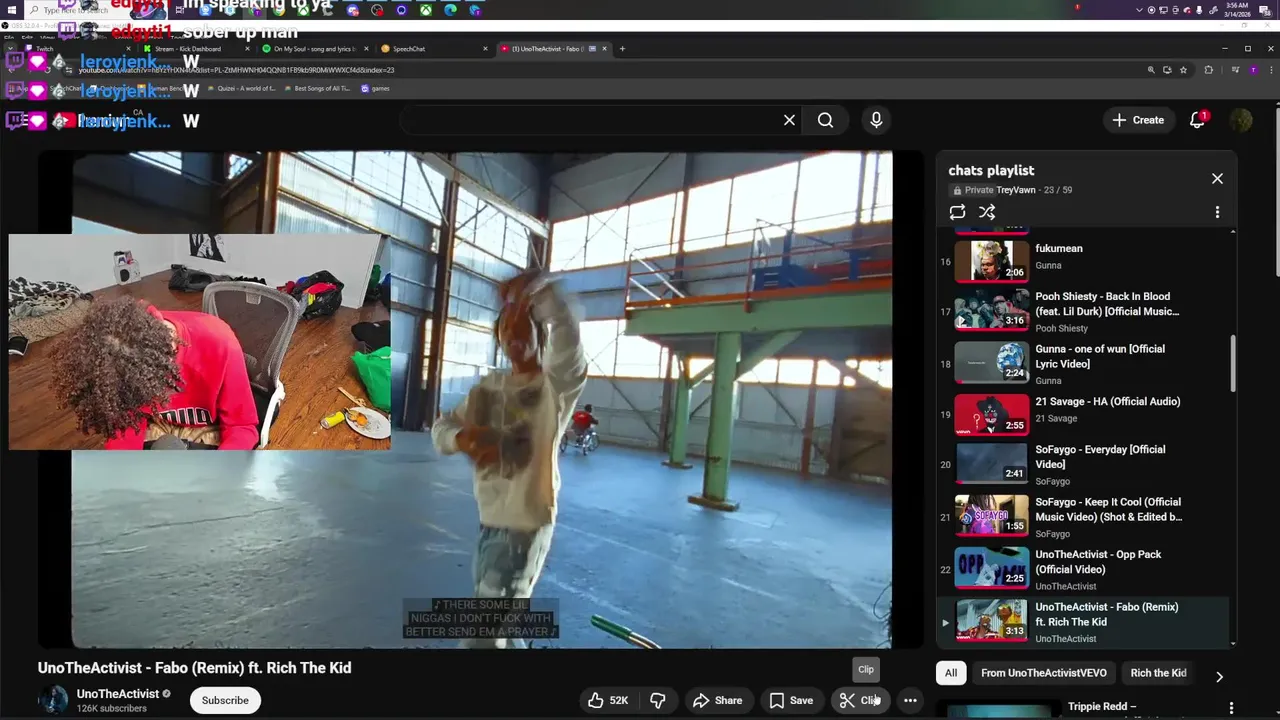Viewport: 1280px width, 720px height.
Task: Click the Create button
Action: coord(1138,120)
